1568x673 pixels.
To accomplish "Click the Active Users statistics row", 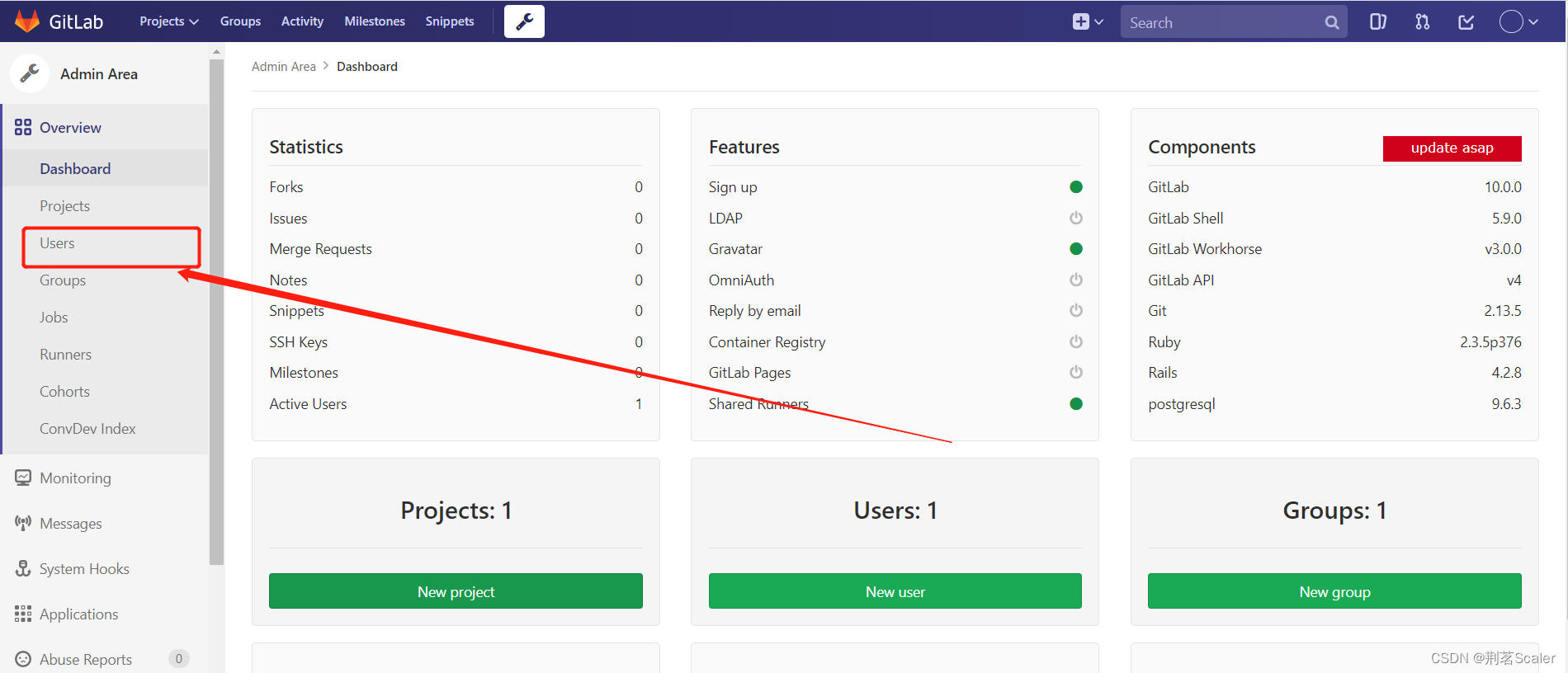I will [456, 403].
